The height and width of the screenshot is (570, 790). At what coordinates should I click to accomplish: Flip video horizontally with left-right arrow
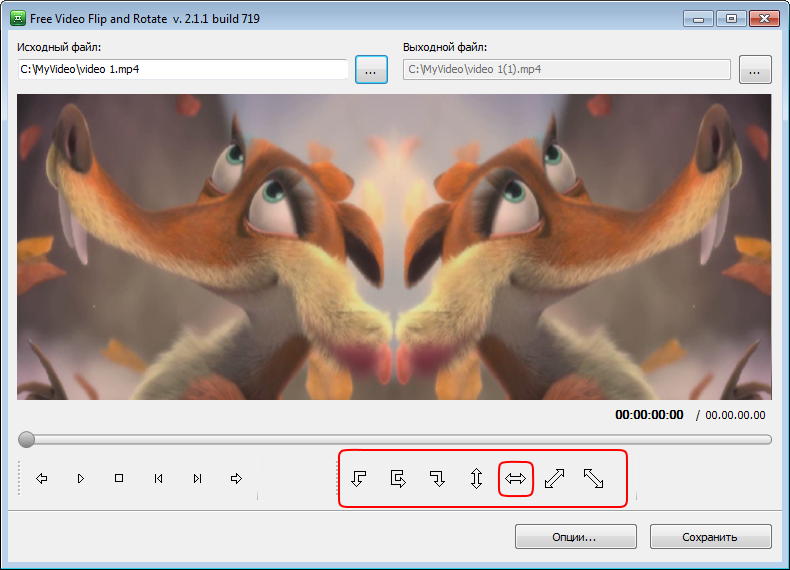pyautogui.click(x=515, y=479)
